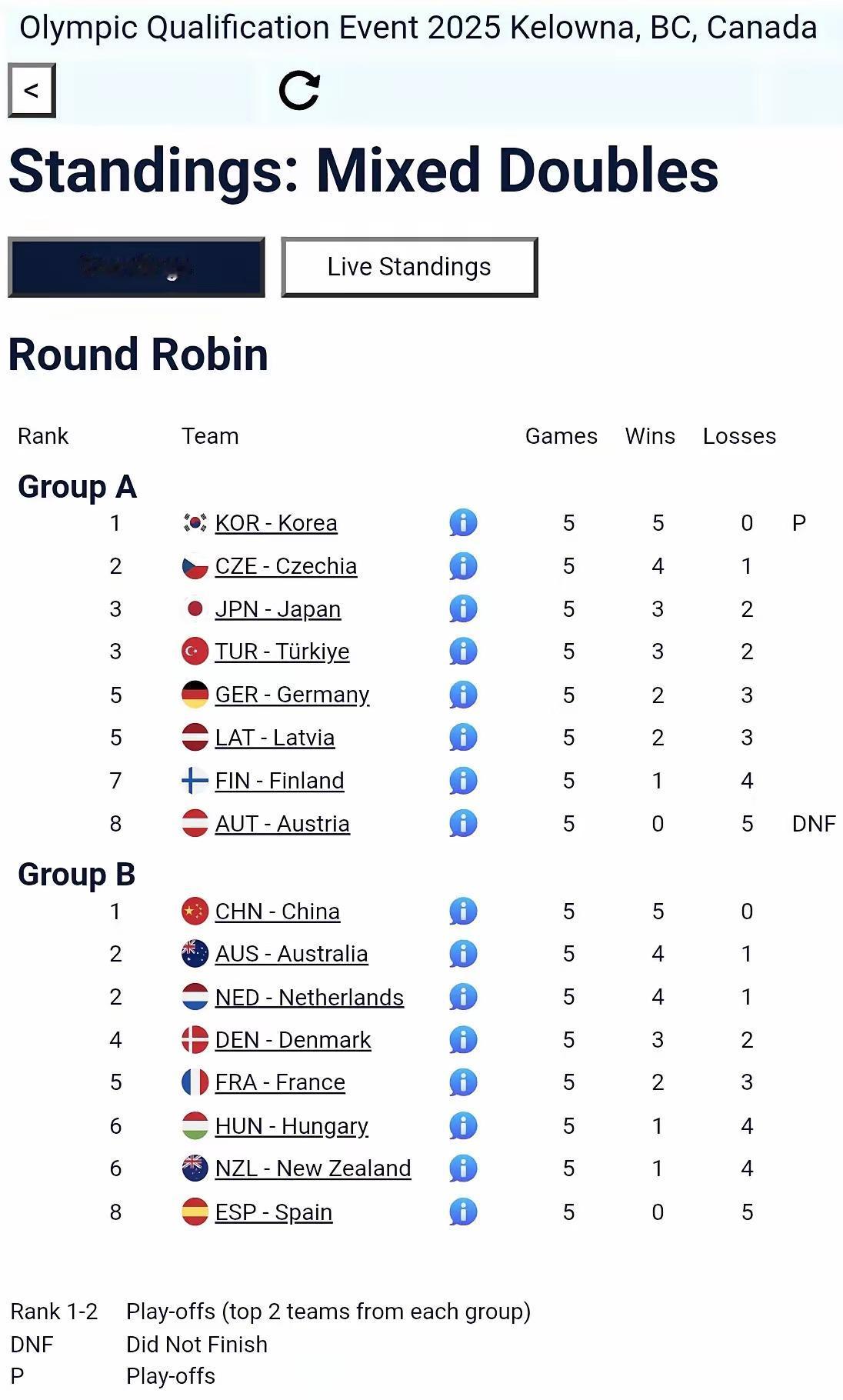Open info icon next to Spain
843x1400 pixels.
[x=463, y=1212]
